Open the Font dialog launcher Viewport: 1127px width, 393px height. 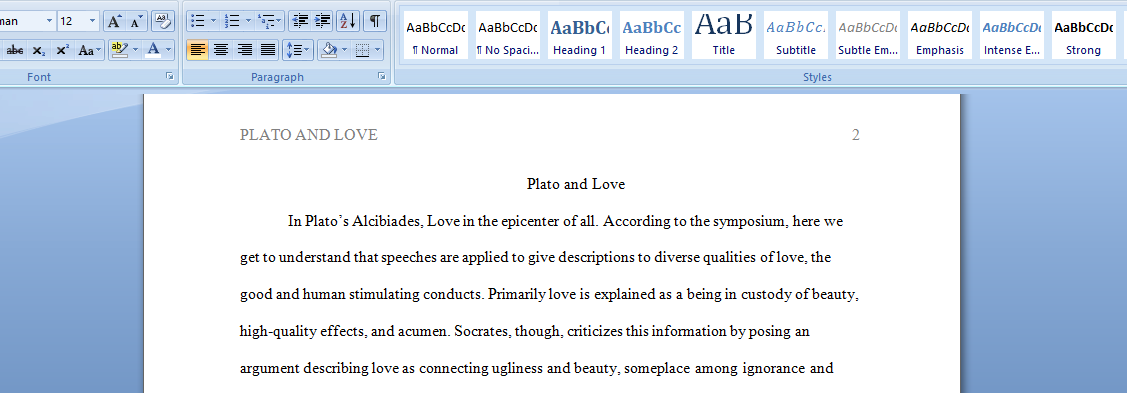[x=170, y=76]
